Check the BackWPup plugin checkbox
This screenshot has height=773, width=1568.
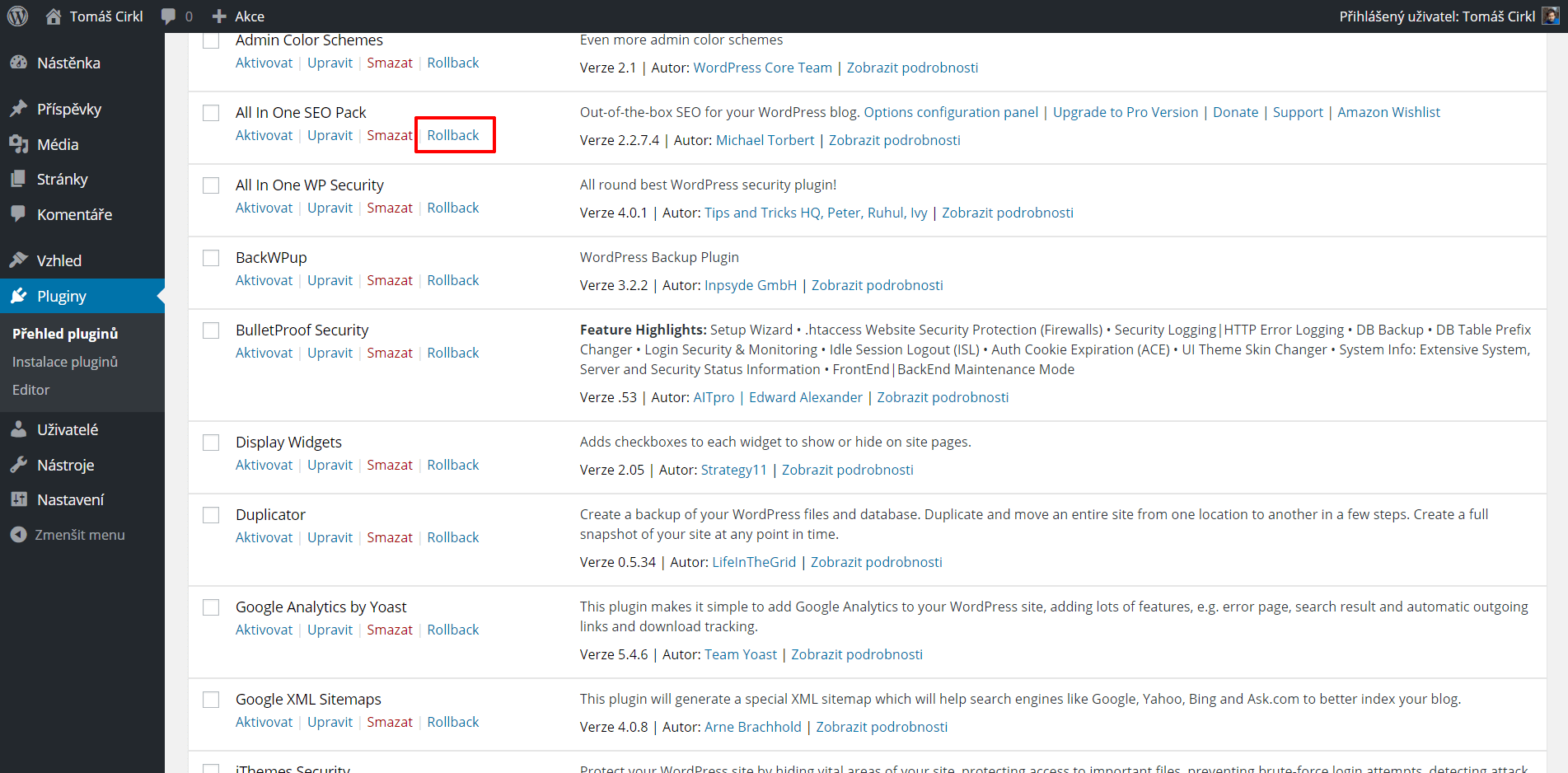pyautogui.click(x=211, y=258)
